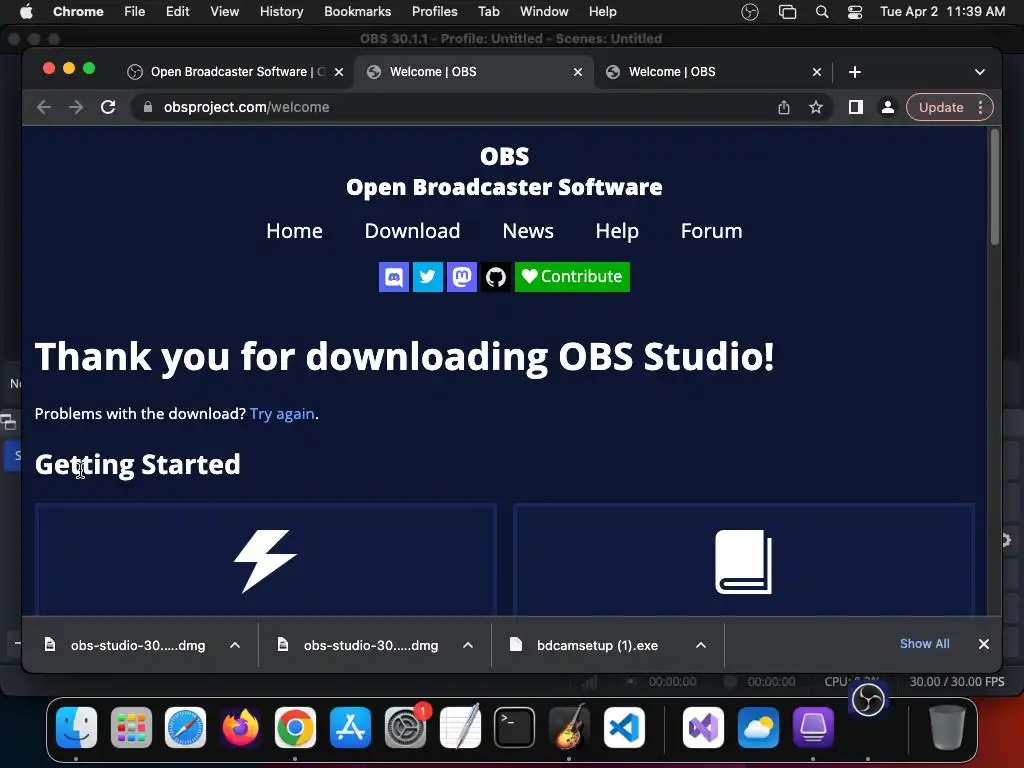Expand options for bdcamsetup (1).exe download
This screenshot has width=1024, height=768.
point(701,645)
